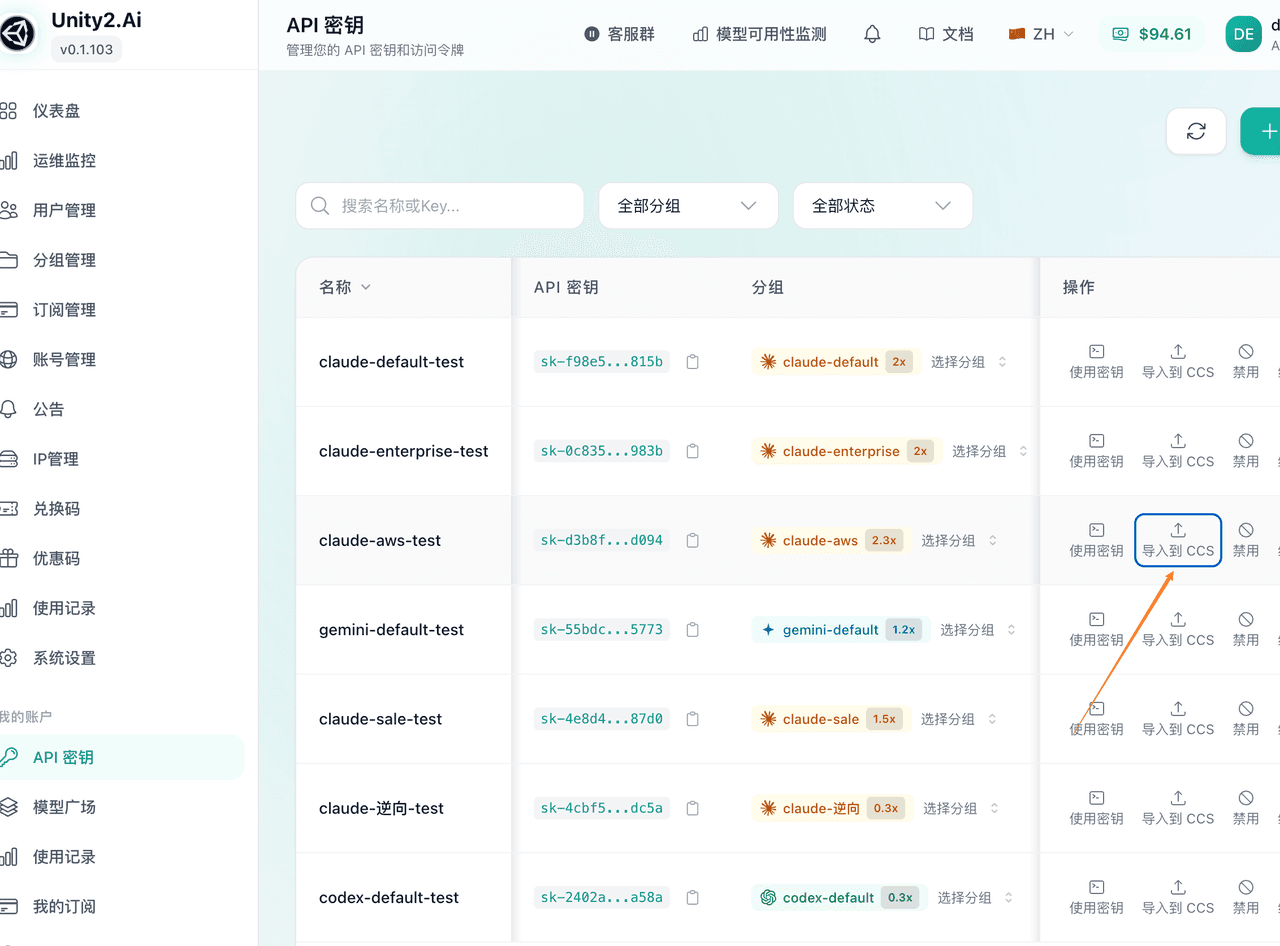
Task: Click the refresh icon button
Action: [1196, 131]
